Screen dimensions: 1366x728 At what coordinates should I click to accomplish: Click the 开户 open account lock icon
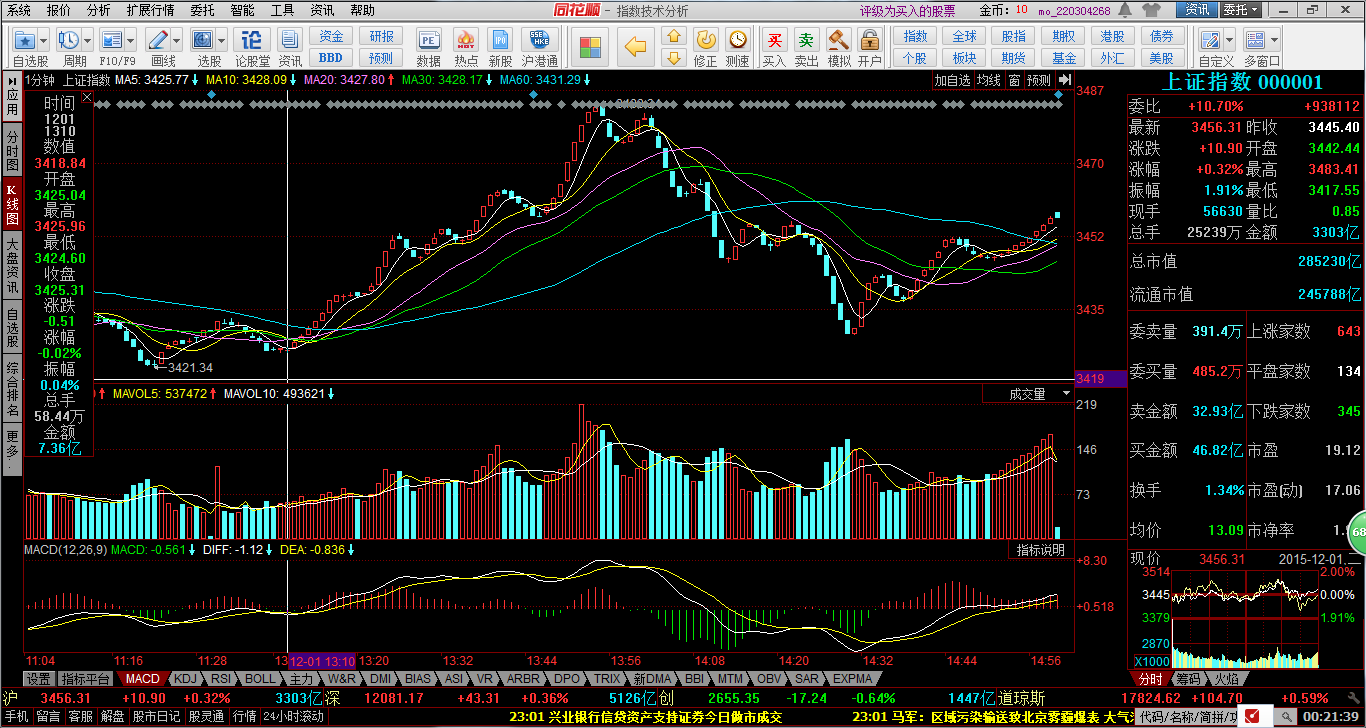[x=870, y=40]
